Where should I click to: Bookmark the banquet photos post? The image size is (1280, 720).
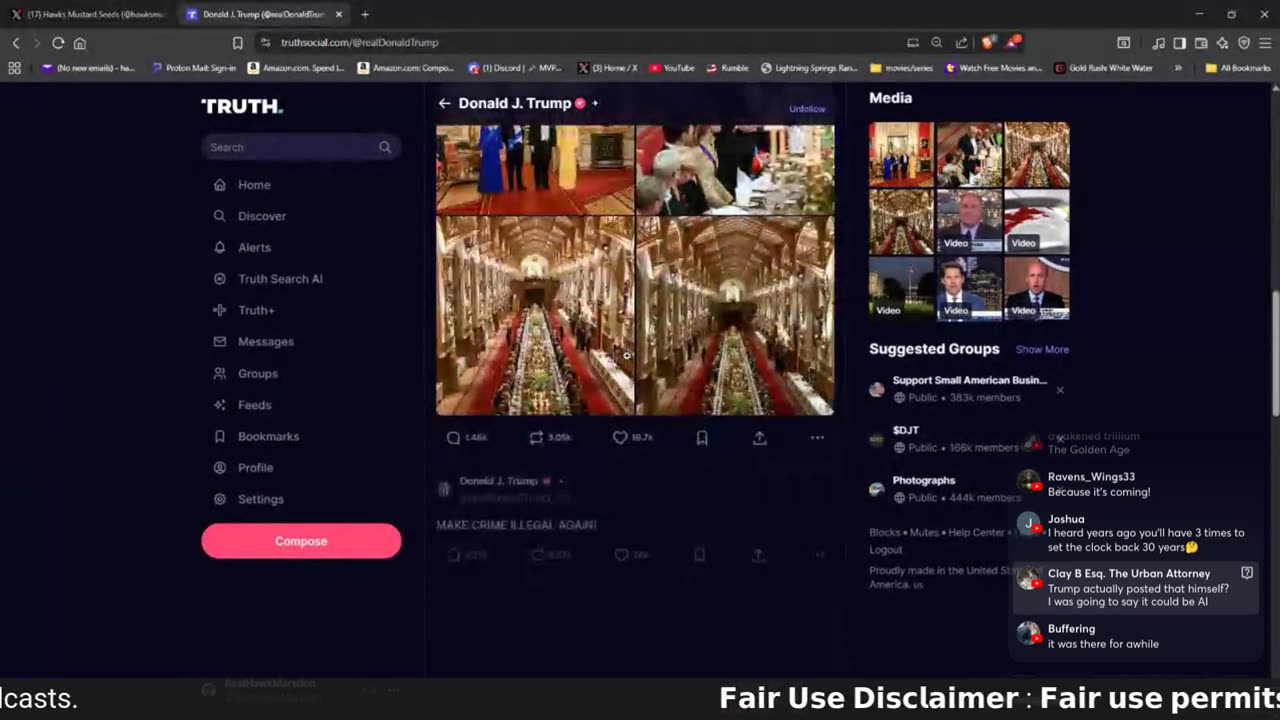click(702, 438)
